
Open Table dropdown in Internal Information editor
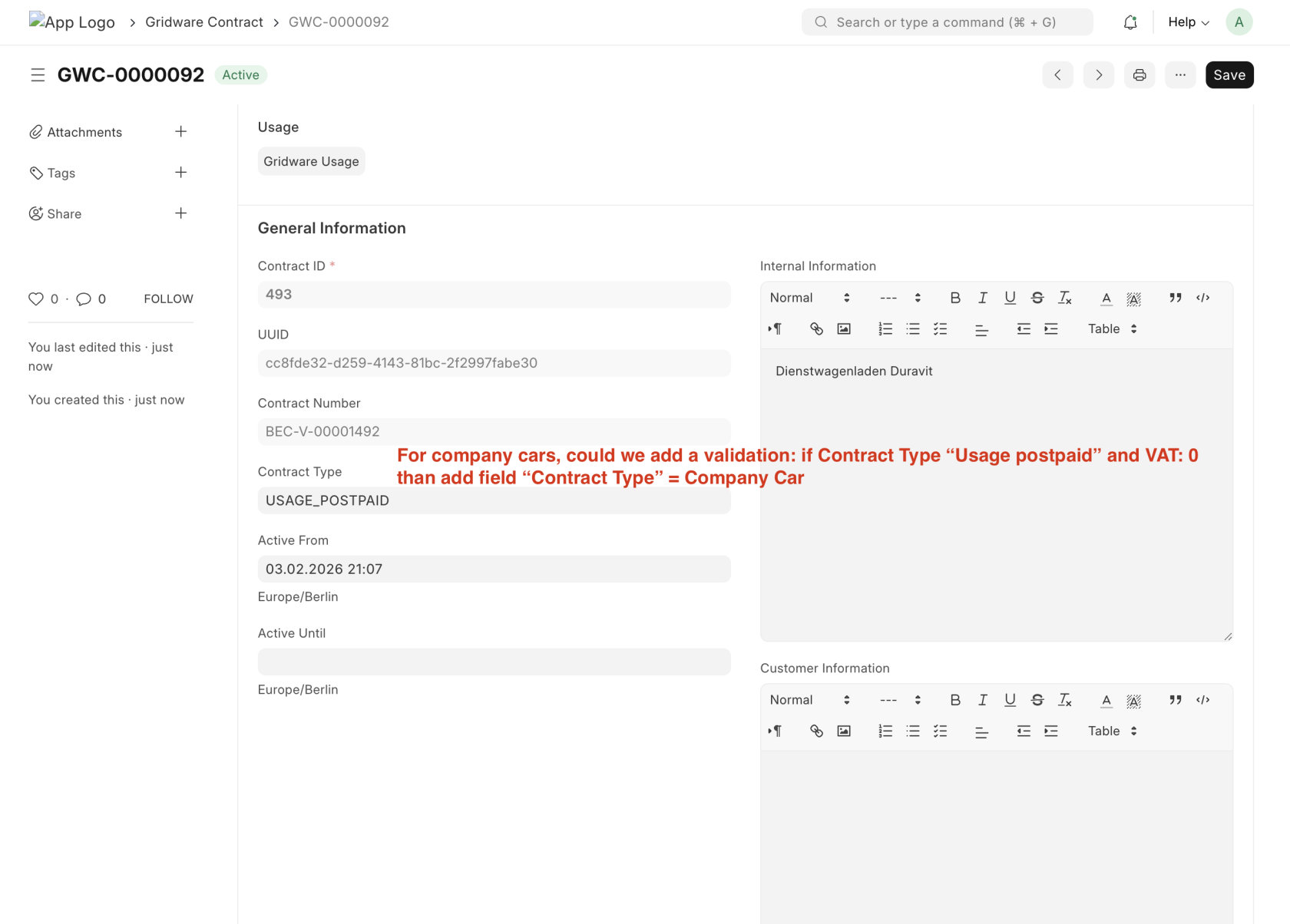point(1112,329)
